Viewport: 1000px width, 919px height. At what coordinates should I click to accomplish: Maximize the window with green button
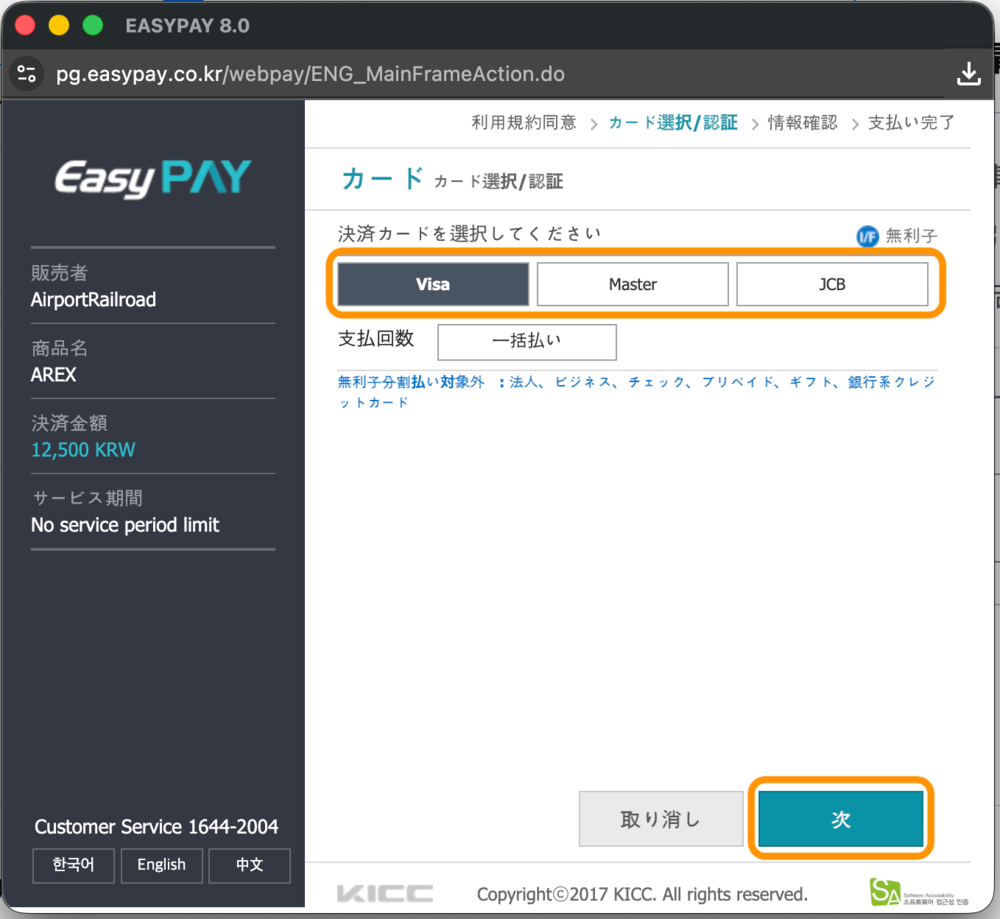pyautogui.click(x=93, y=26)
